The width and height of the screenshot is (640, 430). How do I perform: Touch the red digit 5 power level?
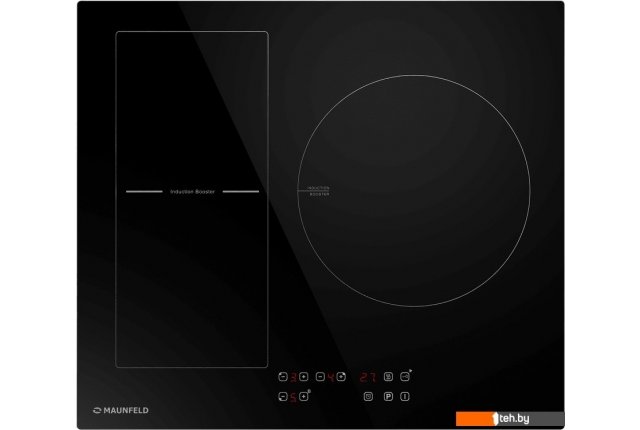click(293, 397)
